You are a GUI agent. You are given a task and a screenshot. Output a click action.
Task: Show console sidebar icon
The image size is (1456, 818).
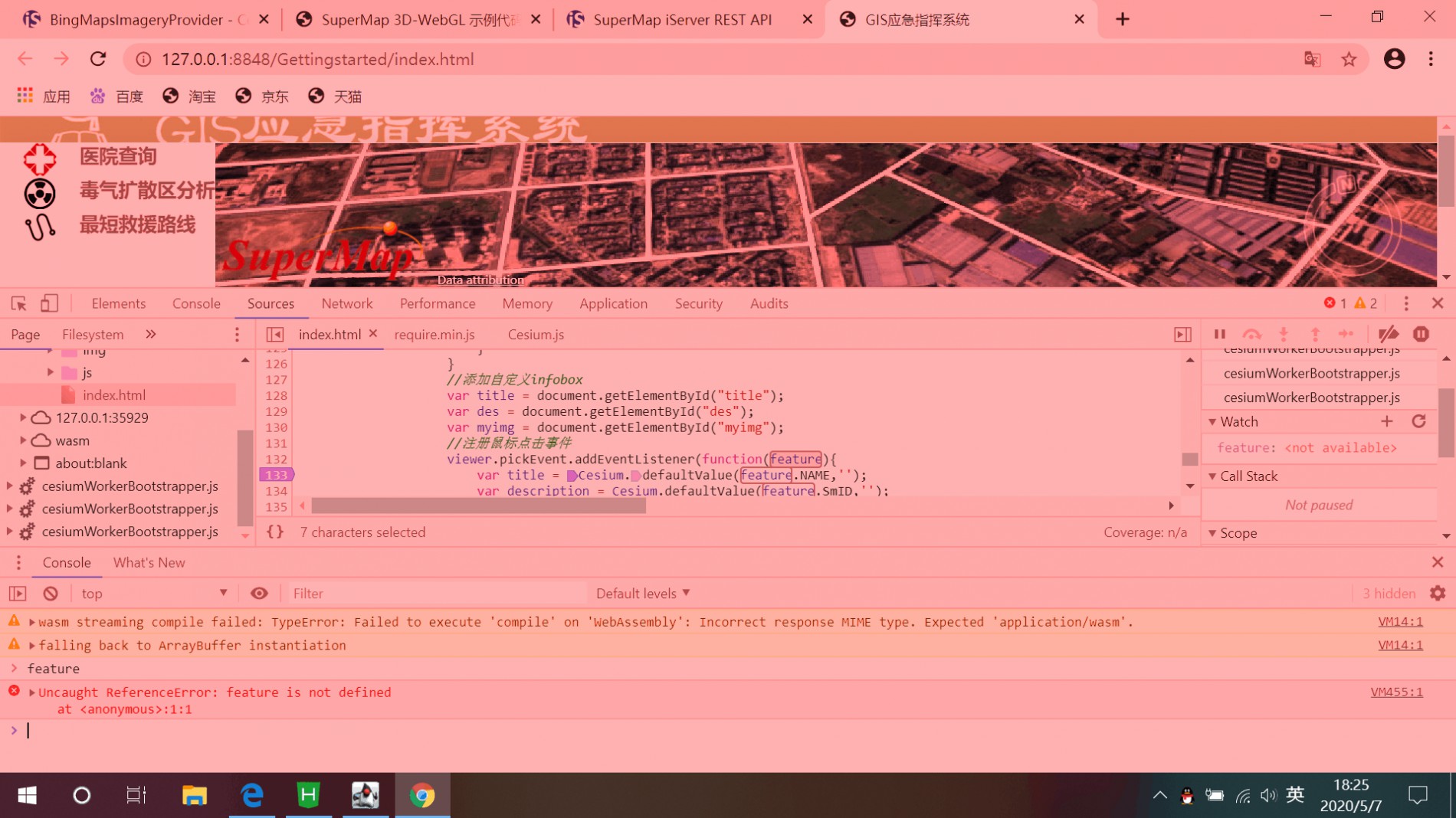pos(18,594)
